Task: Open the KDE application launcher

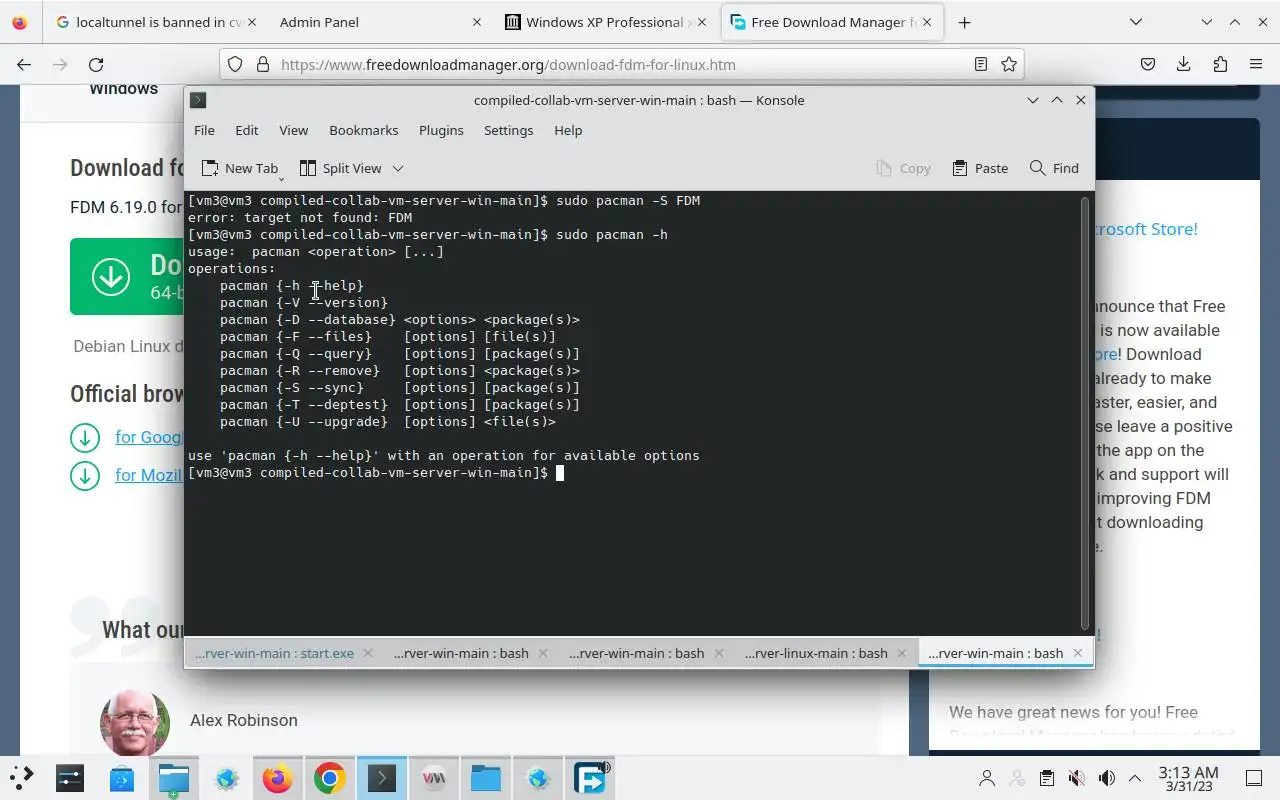Action: (x=21, y=778)
